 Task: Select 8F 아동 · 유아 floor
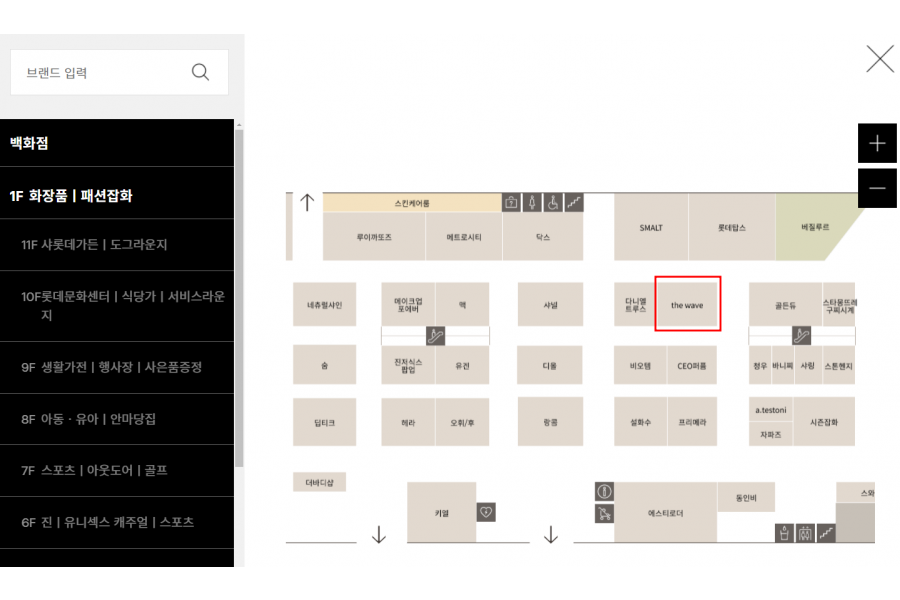coord(117,419)
